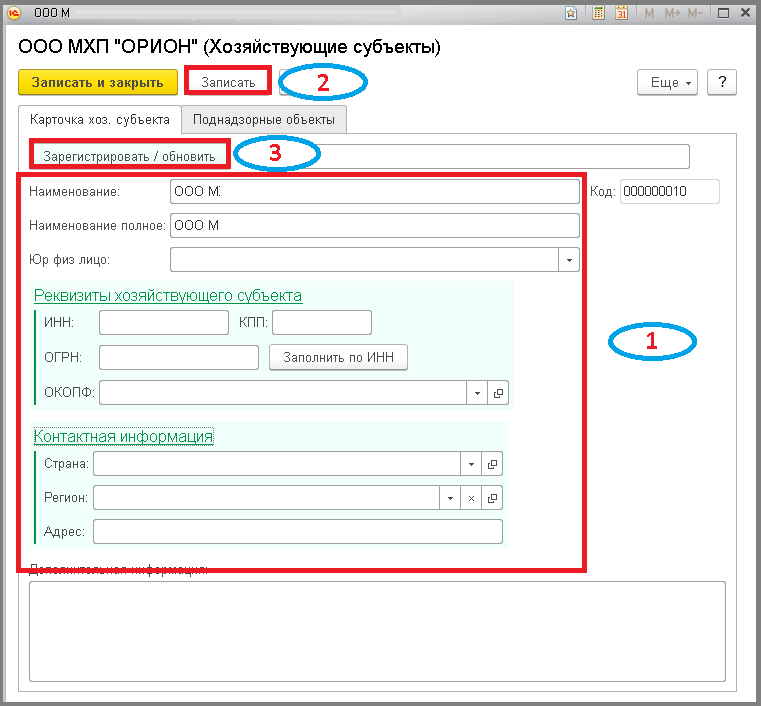The height and width of the screenshot is (706, 761).
Task: Click the Записать и закрыть button
Action: tap(98, 82)
